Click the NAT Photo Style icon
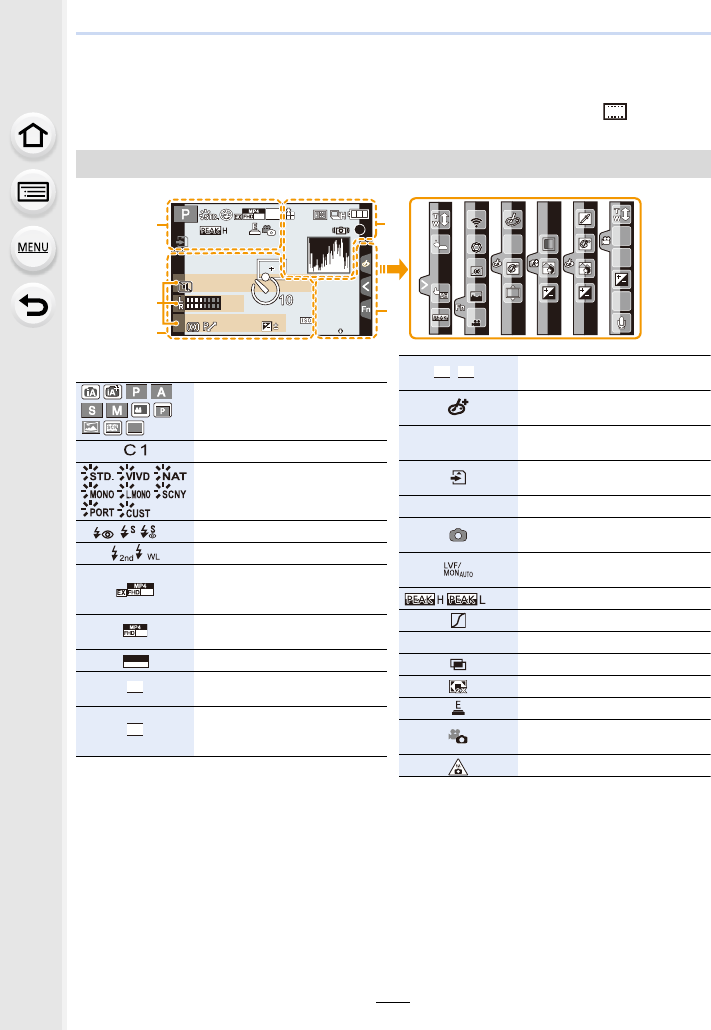 click(x=171, y=474)
